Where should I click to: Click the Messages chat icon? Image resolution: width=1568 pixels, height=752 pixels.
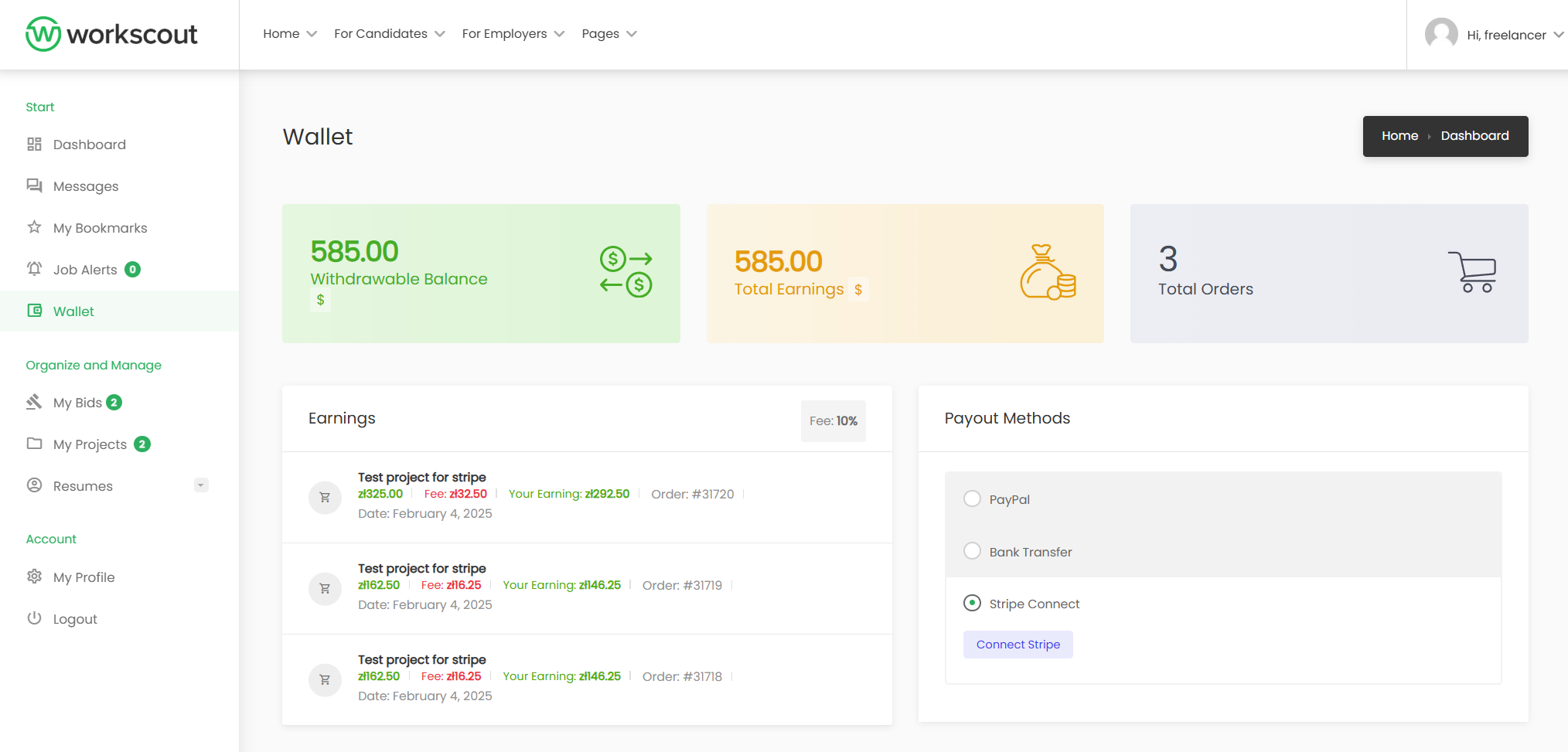[34, 185]
